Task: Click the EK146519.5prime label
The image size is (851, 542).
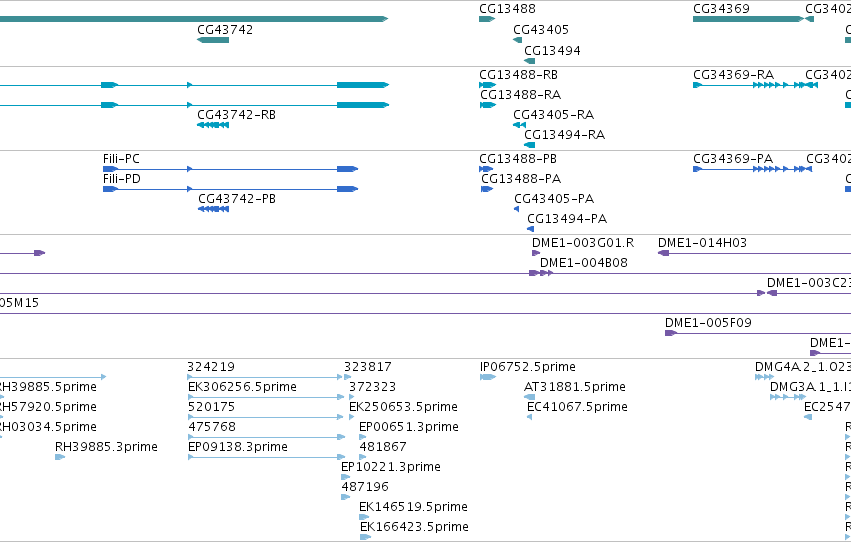Action: [413, 508]
